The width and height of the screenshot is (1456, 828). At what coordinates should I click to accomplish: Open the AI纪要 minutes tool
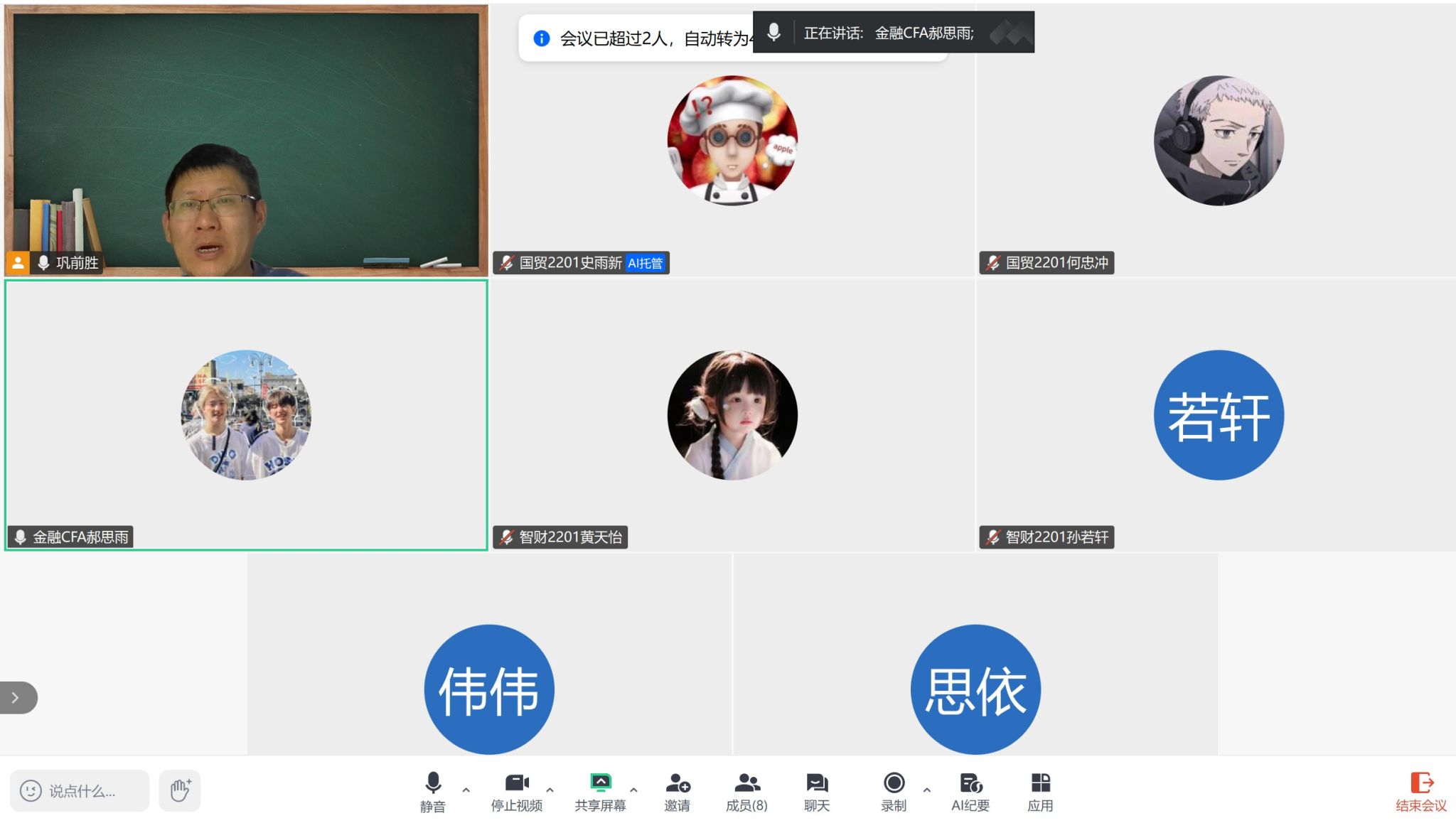point(970,784)
